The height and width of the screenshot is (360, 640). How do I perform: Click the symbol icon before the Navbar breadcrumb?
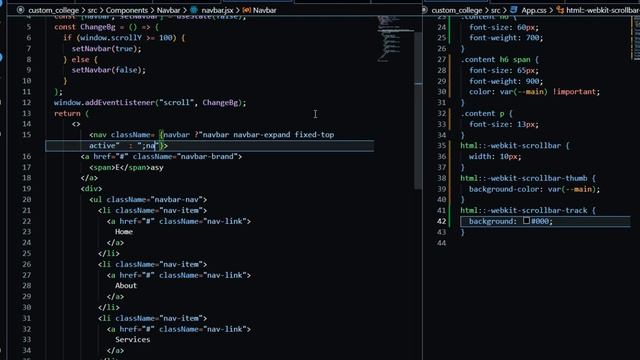click(x=247, y=10)
